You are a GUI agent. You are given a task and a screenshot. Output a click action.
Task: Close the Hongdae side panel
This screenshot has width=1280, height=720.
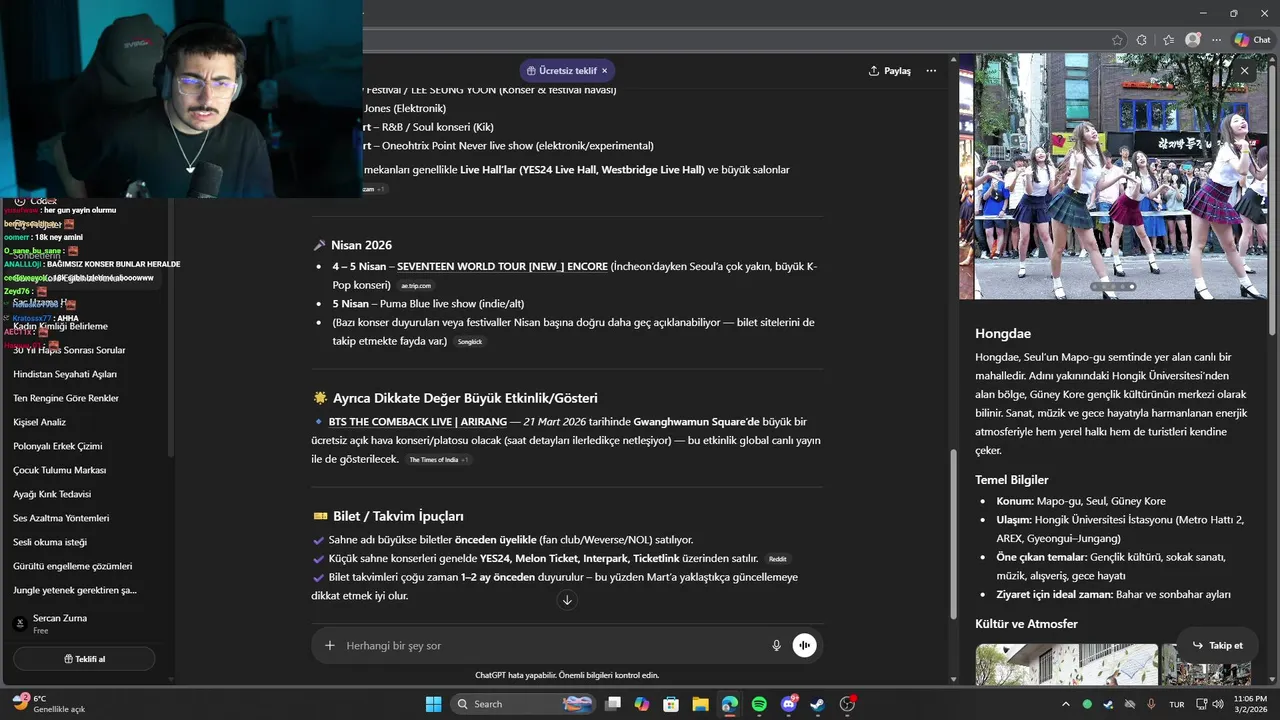pos(1244,71)
